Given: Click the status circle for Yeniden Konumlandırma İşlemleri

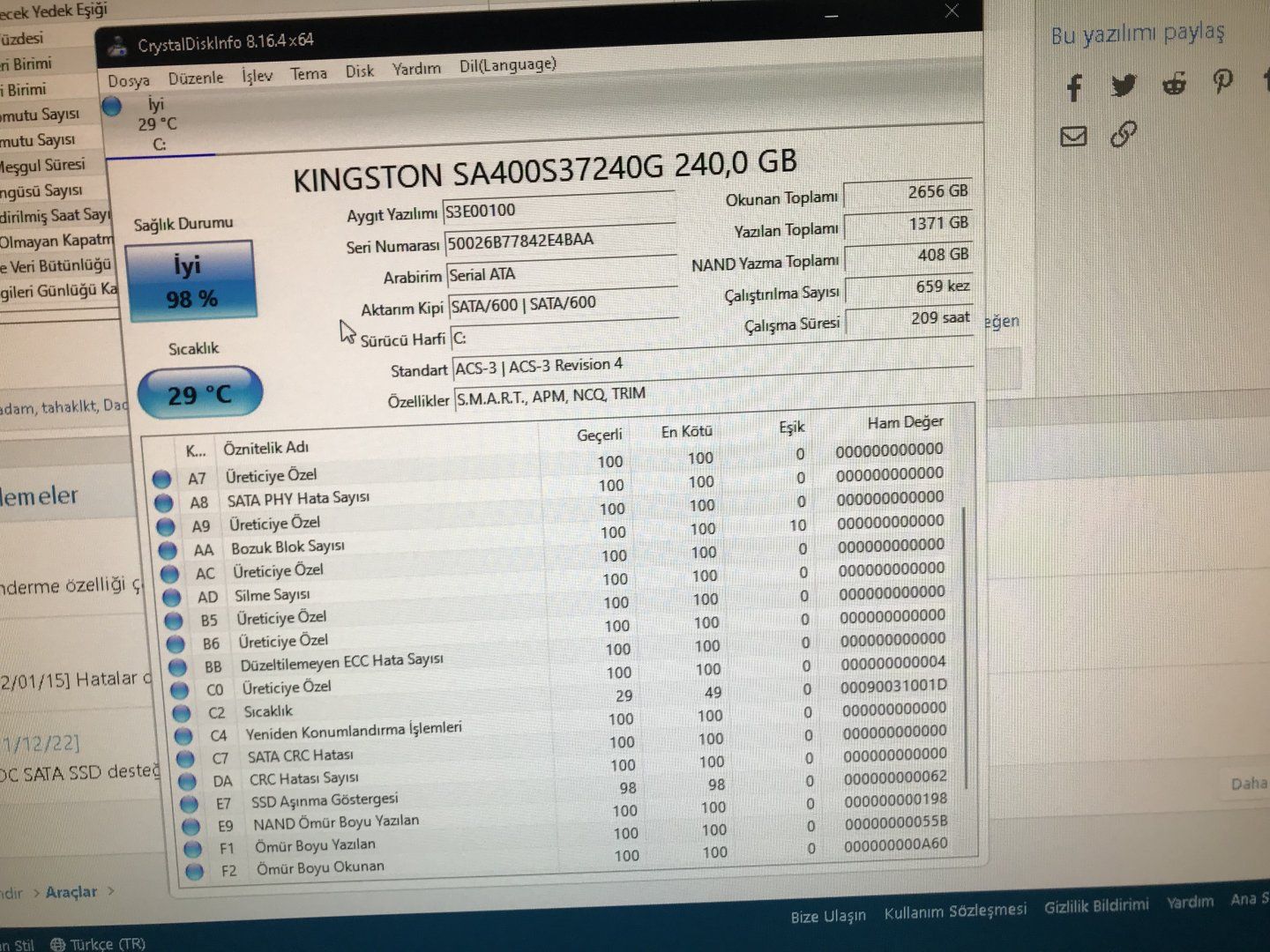Looking at the screenshot, I should point(183,736).
